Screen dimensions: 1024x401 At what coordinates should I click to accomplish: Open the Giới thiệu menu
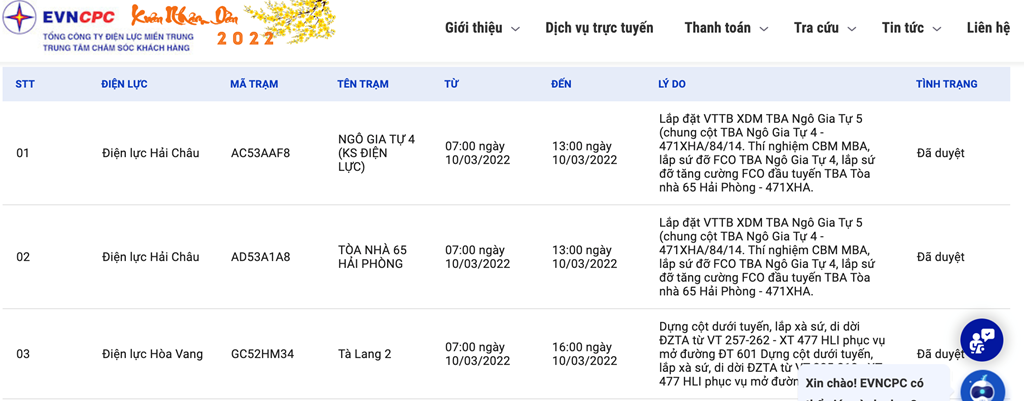473,27
